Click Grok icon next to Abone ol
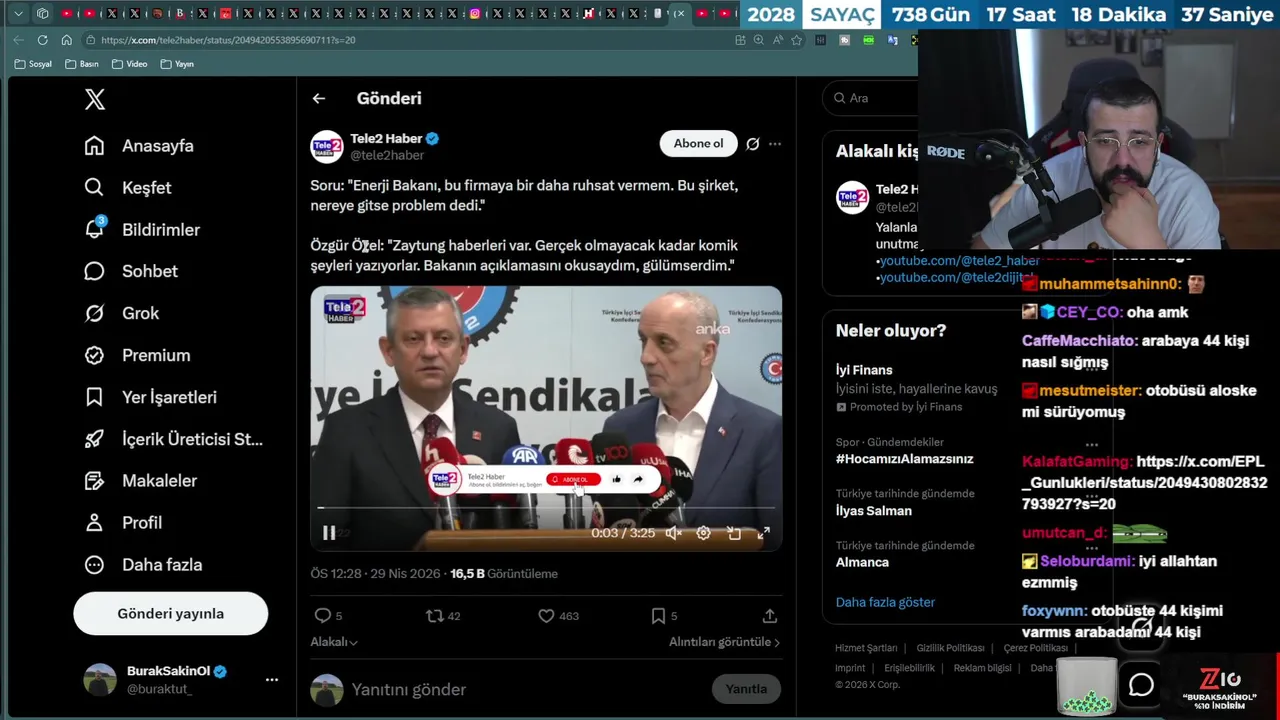The height and width of the screenshot is (720, 1280). (x=753, y=144)
